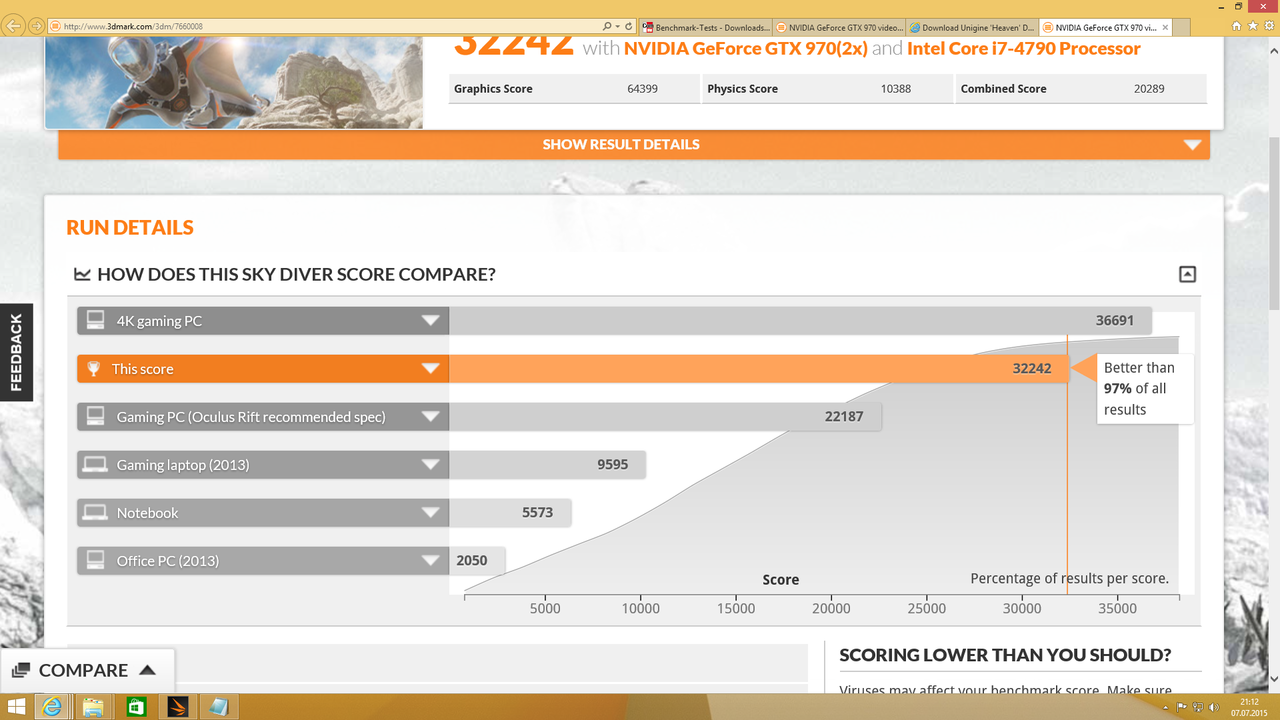This screenshot has width=1280, height=720.
Task: Click the Refresh page icon
Action: [628, 26]
